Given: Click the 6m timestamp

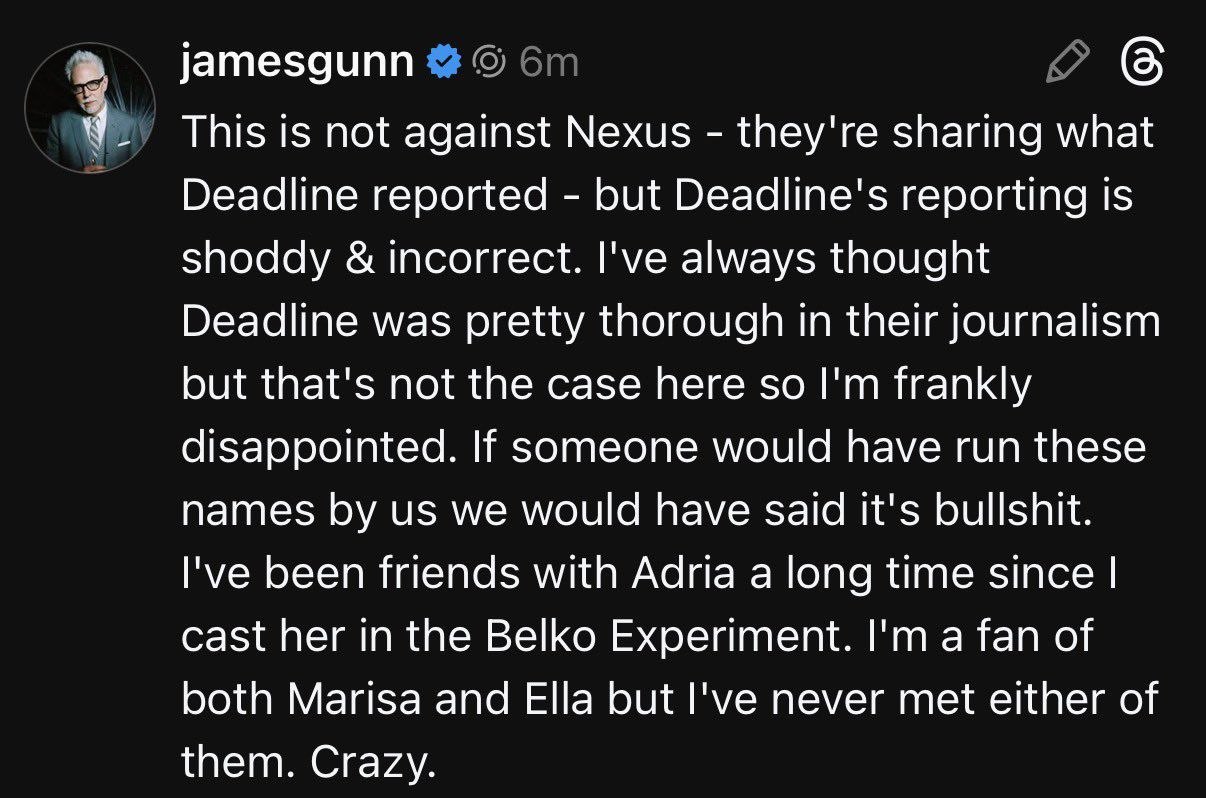Looking at the screenshot, I should point(549,64).
